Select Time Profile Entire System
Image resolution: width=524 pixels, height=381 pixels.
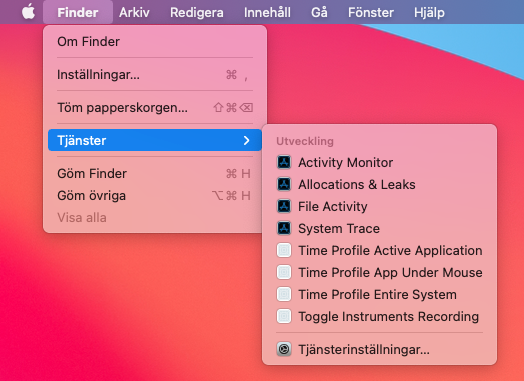pos(379,295)
